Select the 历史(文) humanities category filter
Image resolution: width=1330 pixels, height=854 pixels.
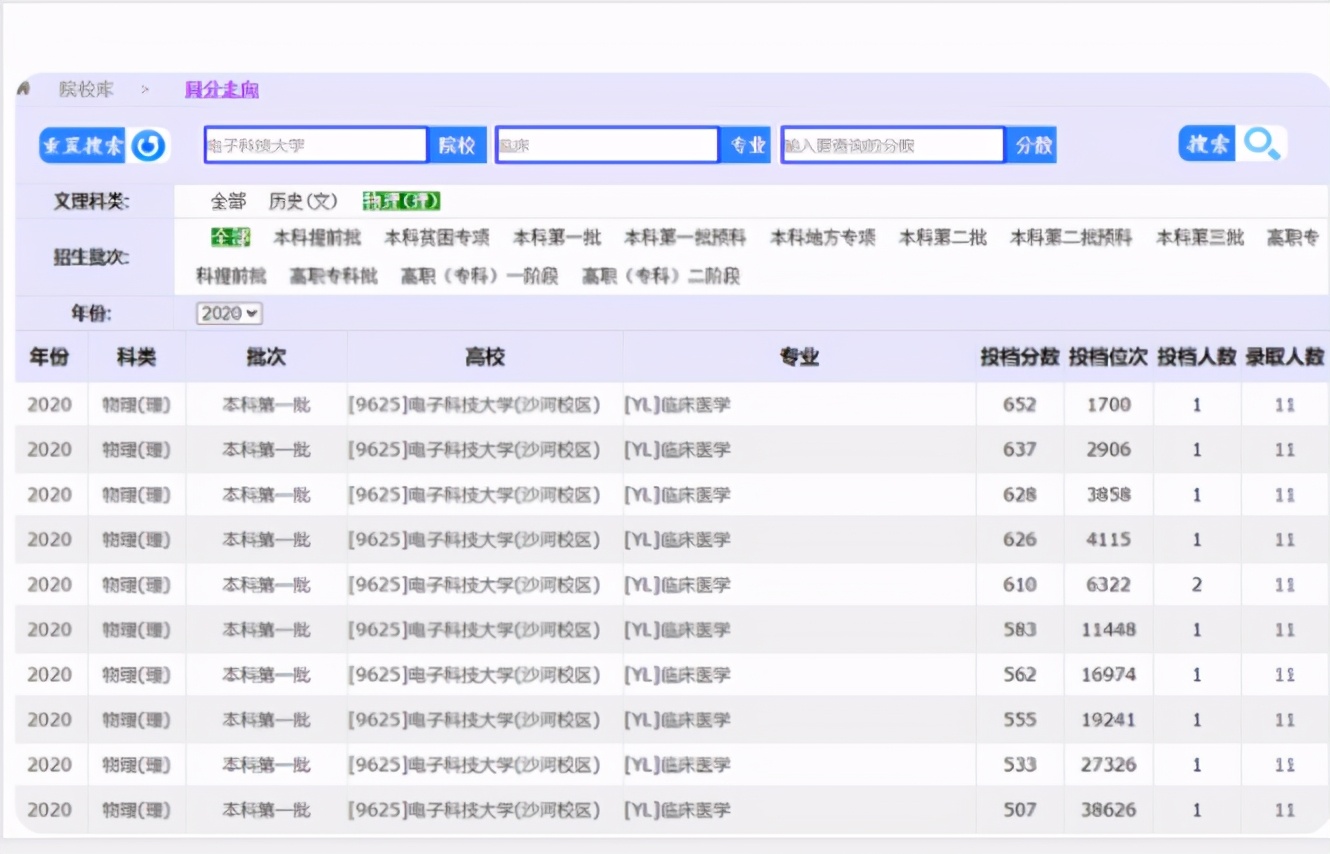pos(303,200)
